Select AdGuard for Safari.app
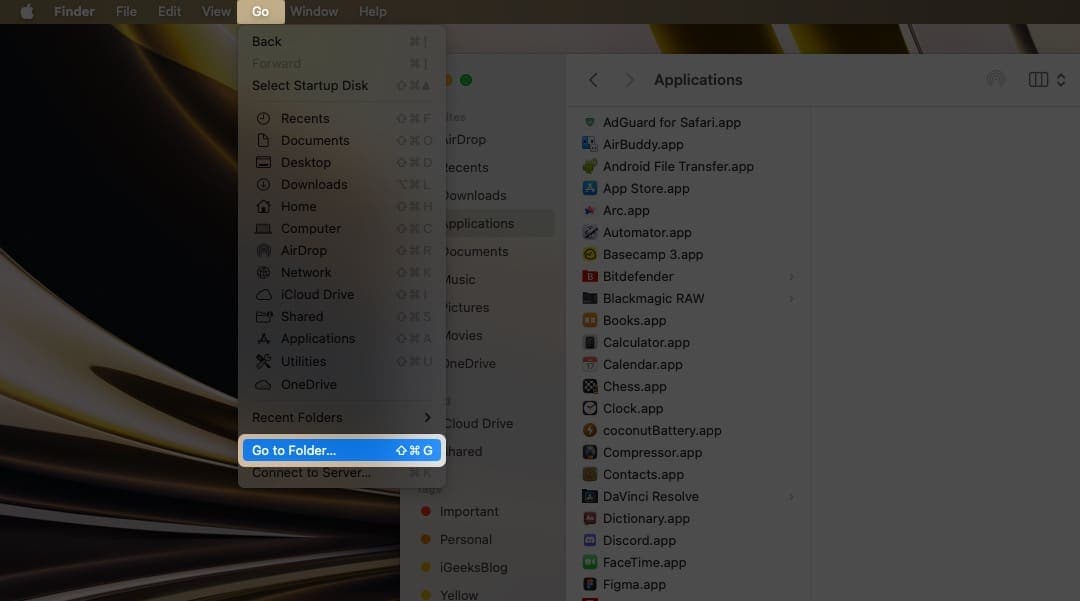1080x601 pixels. pyautogui.click(x=672, y=123)
